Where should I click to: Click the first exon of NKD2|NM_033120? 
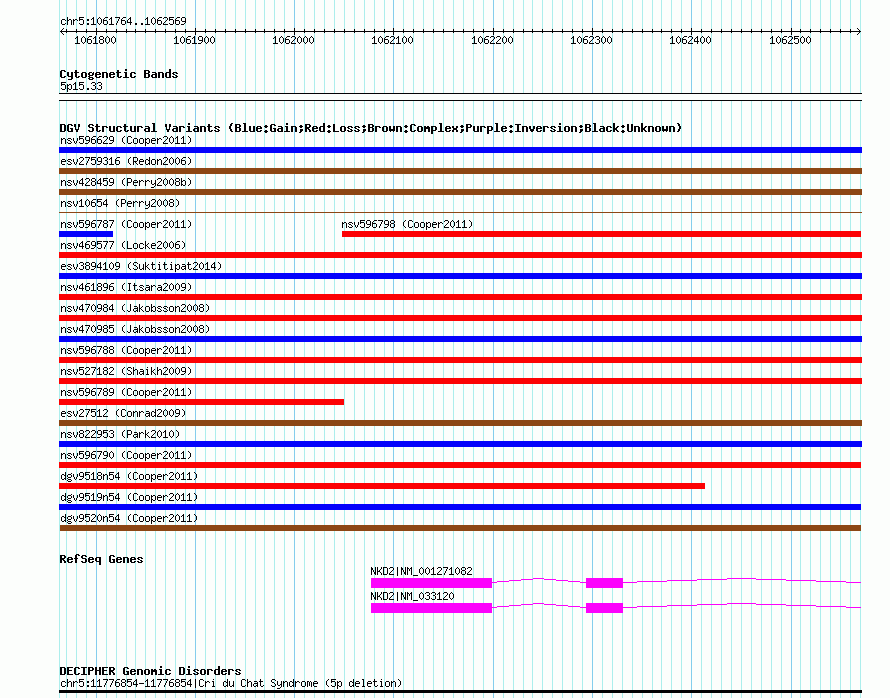point(431,608)
